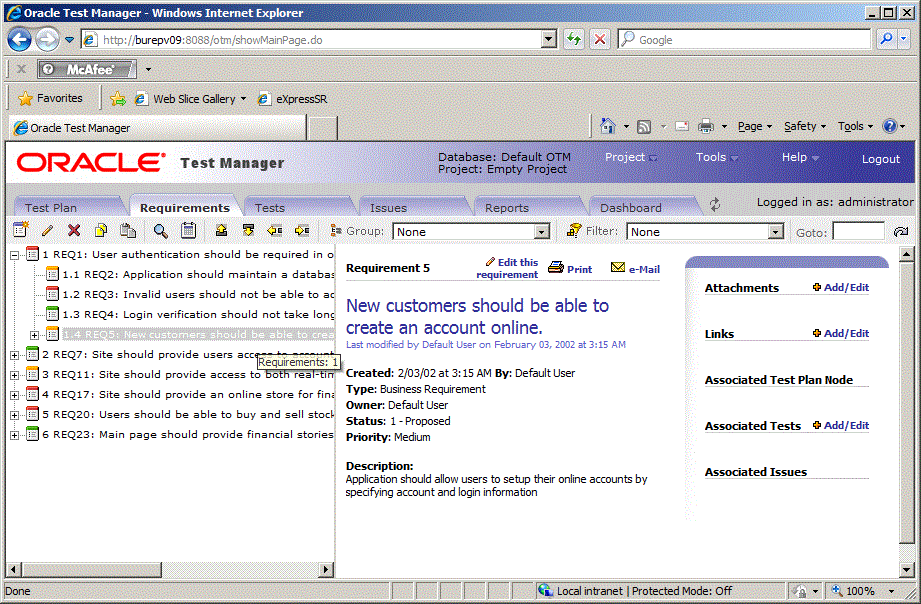921x604 pixels.
Task: Click the Add new requirement toolbar icon
Action: point(21,230)
